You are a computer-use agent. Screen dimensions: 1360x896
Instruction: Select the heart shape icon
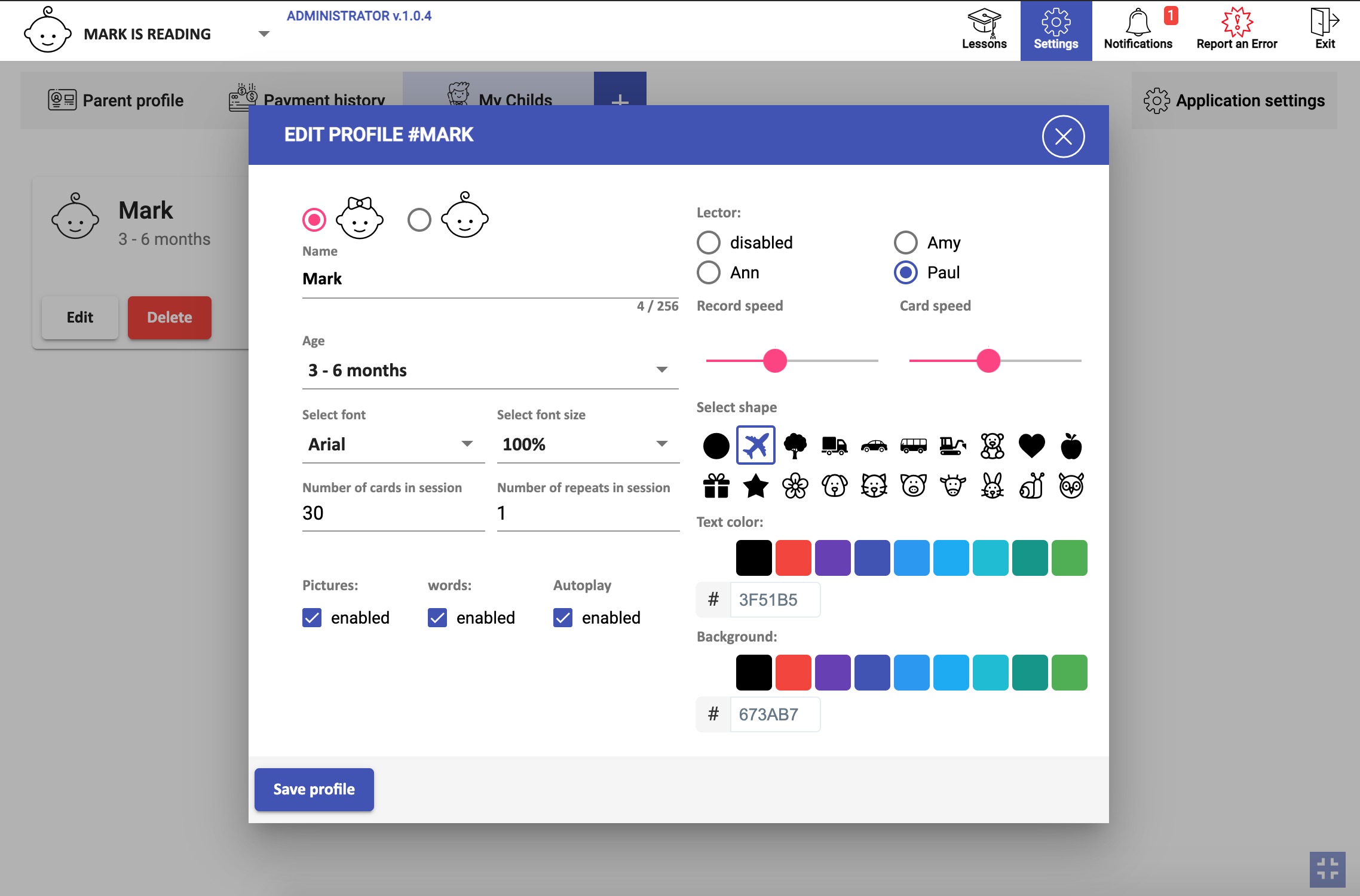click(x=1032, y=444)
